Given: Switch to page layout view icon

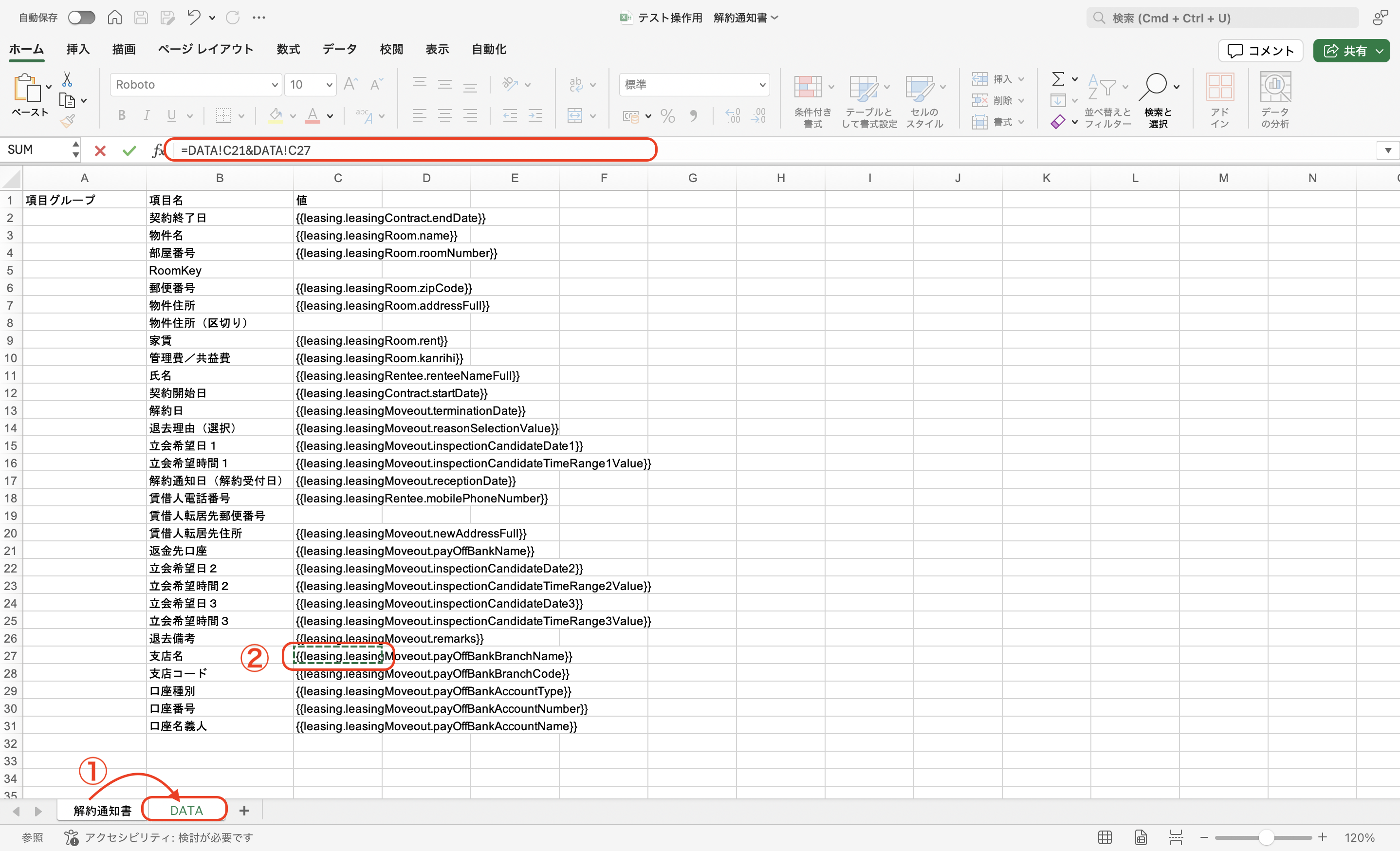Looking at the screenshot, I should pyautogui.click(x=1141, y=837).
